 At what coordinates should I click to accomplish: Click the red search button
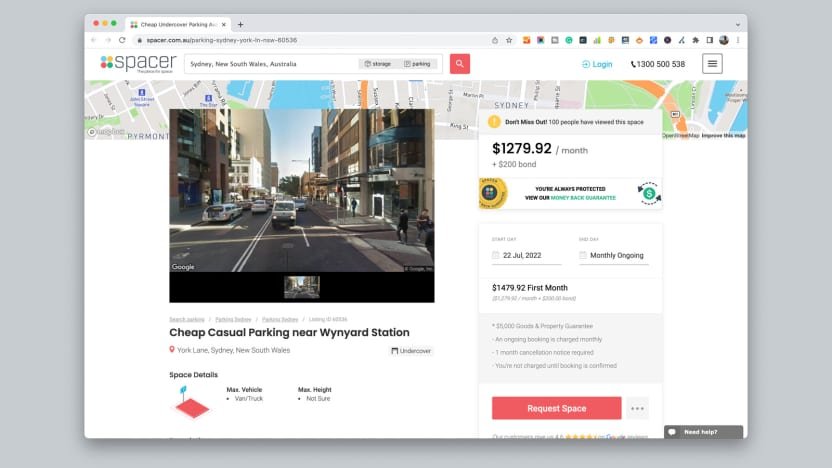460,64
